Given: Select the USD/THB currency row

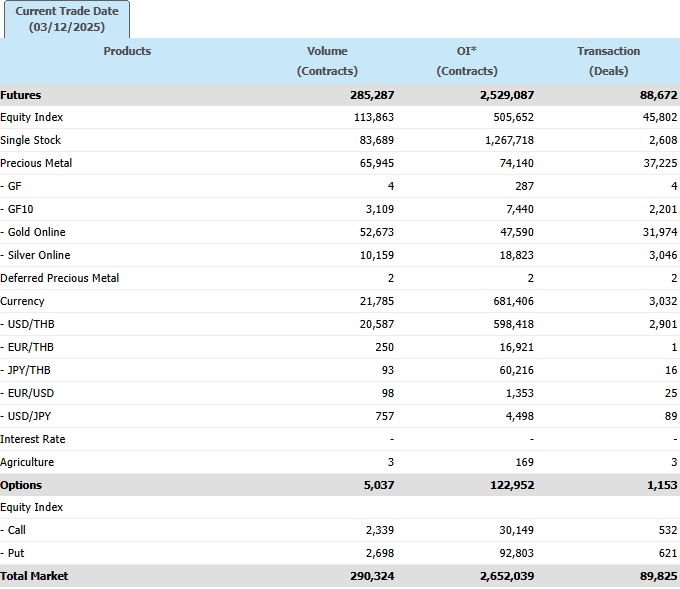Looking at the screenshot, I should click(28, 324).
